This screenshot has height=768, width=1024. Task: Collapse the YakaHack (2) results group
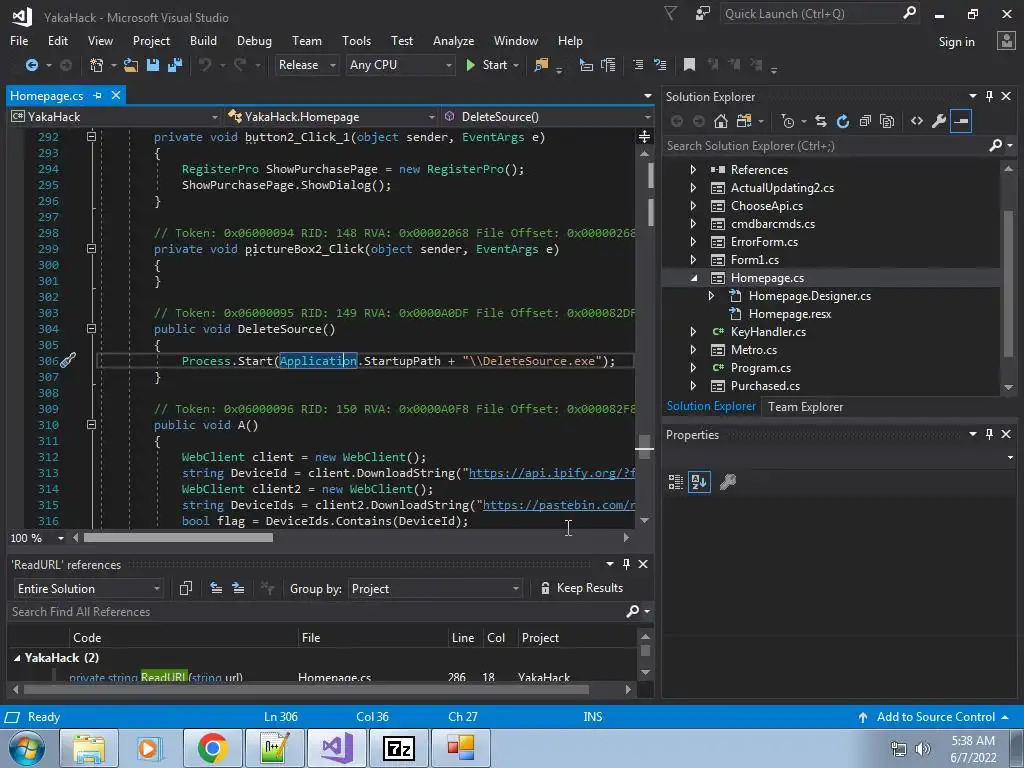[17, 658]
